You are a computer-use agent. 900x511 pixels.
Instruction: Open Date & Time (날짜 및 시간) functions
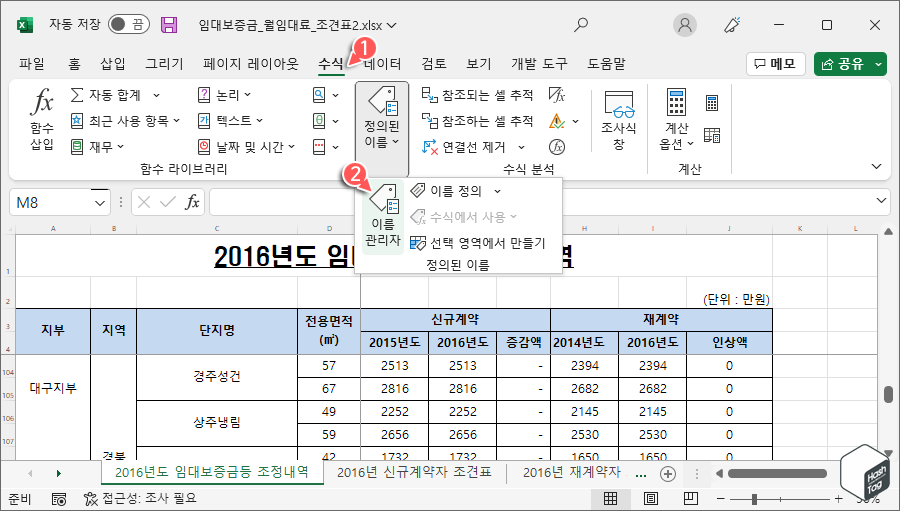(246, 146)
